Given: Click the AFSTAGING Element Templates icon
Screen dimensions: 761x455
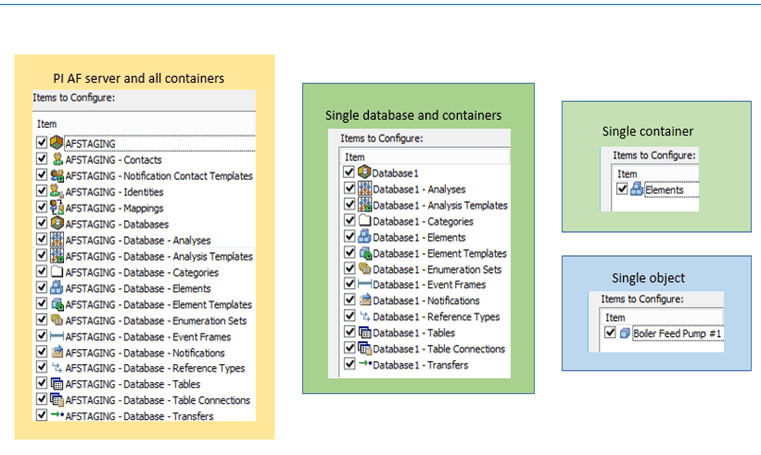Looking at the screenshot, I should 57,304.
